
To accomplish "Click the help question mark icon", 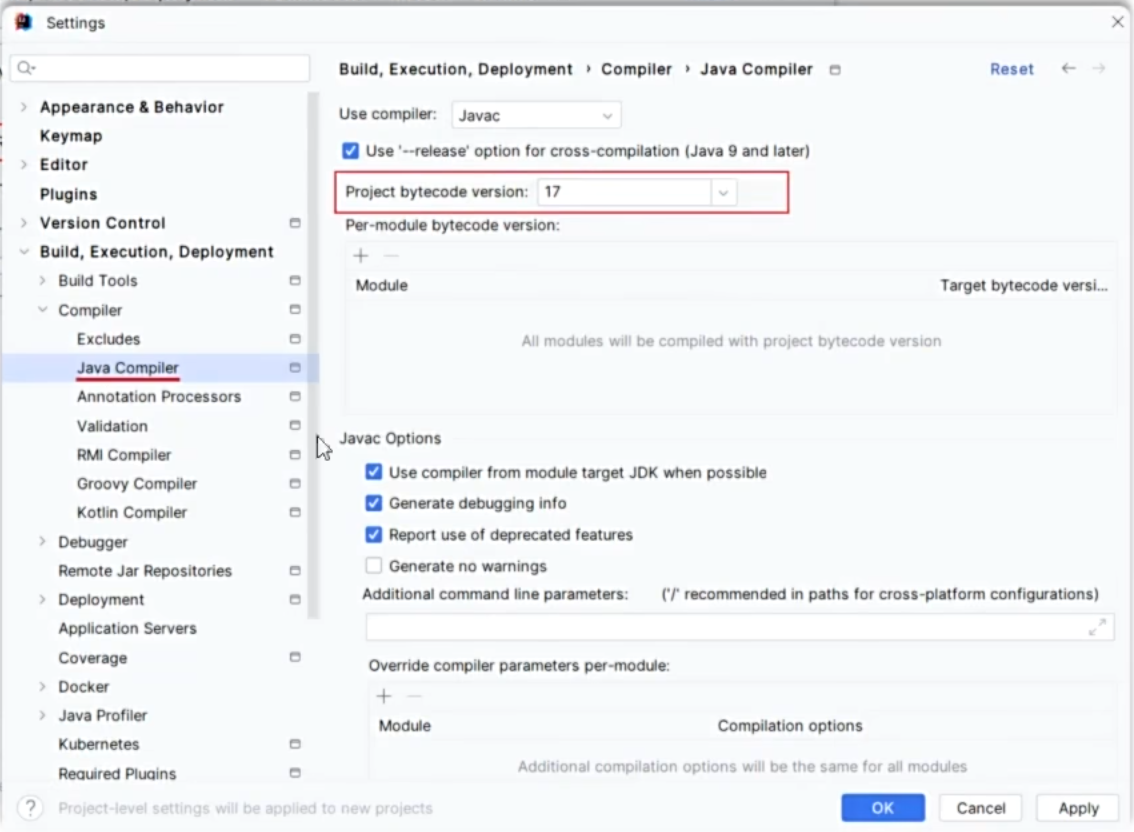I will 31,808.
